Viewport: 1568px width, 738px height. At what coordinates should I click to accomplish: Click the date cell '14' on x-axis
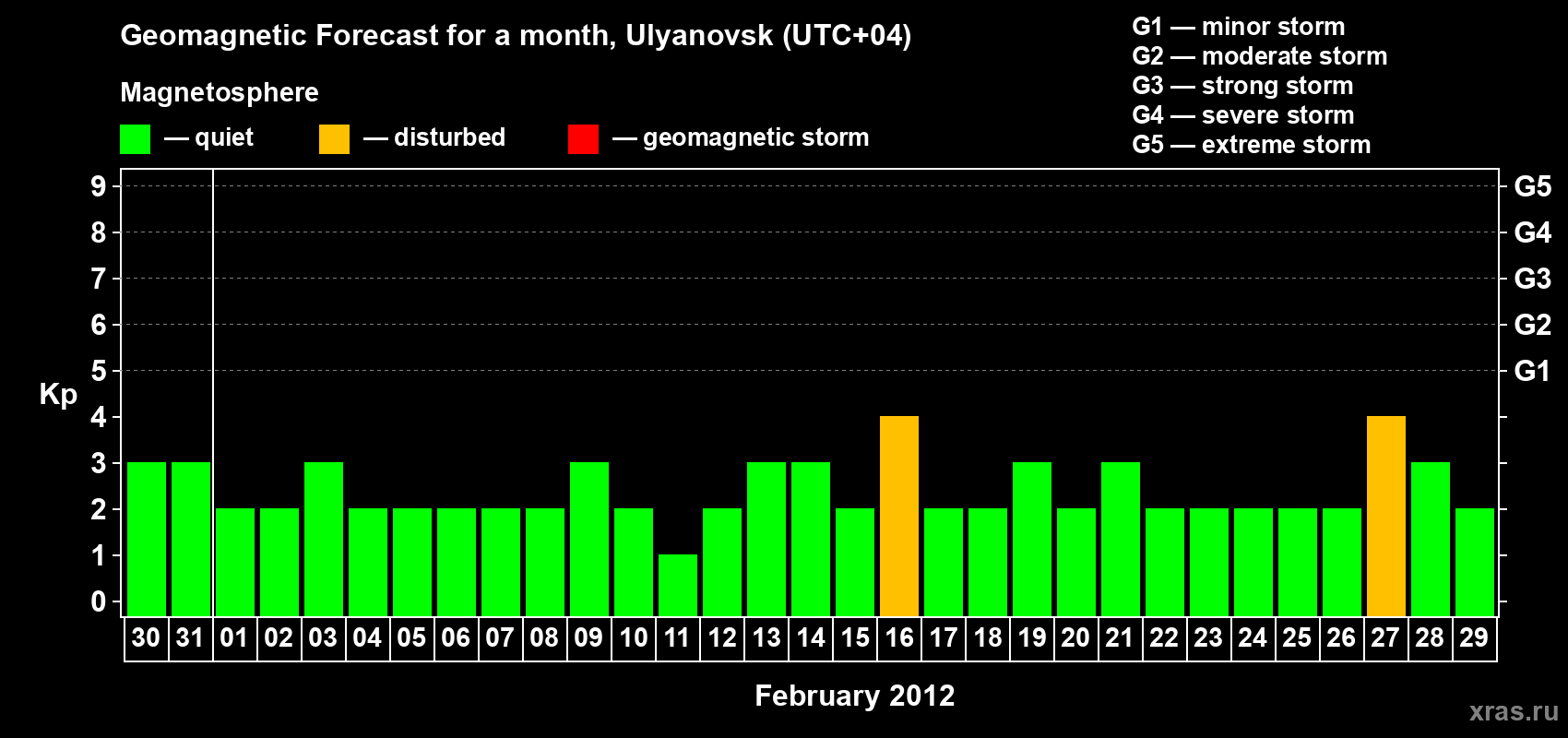pyautogui.click(x=811, y=638)
